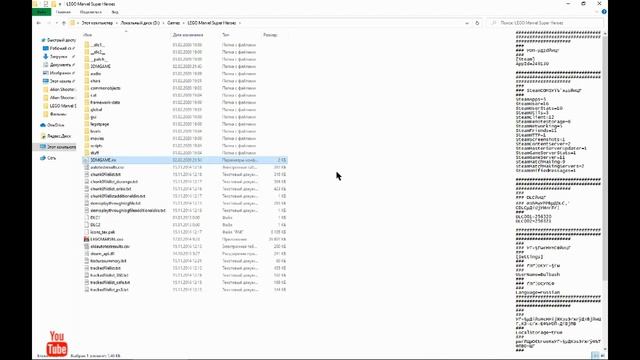The width and height of the screenshot is (640, 360).
Task: Click the Up one level arrow
Action: 64,23
